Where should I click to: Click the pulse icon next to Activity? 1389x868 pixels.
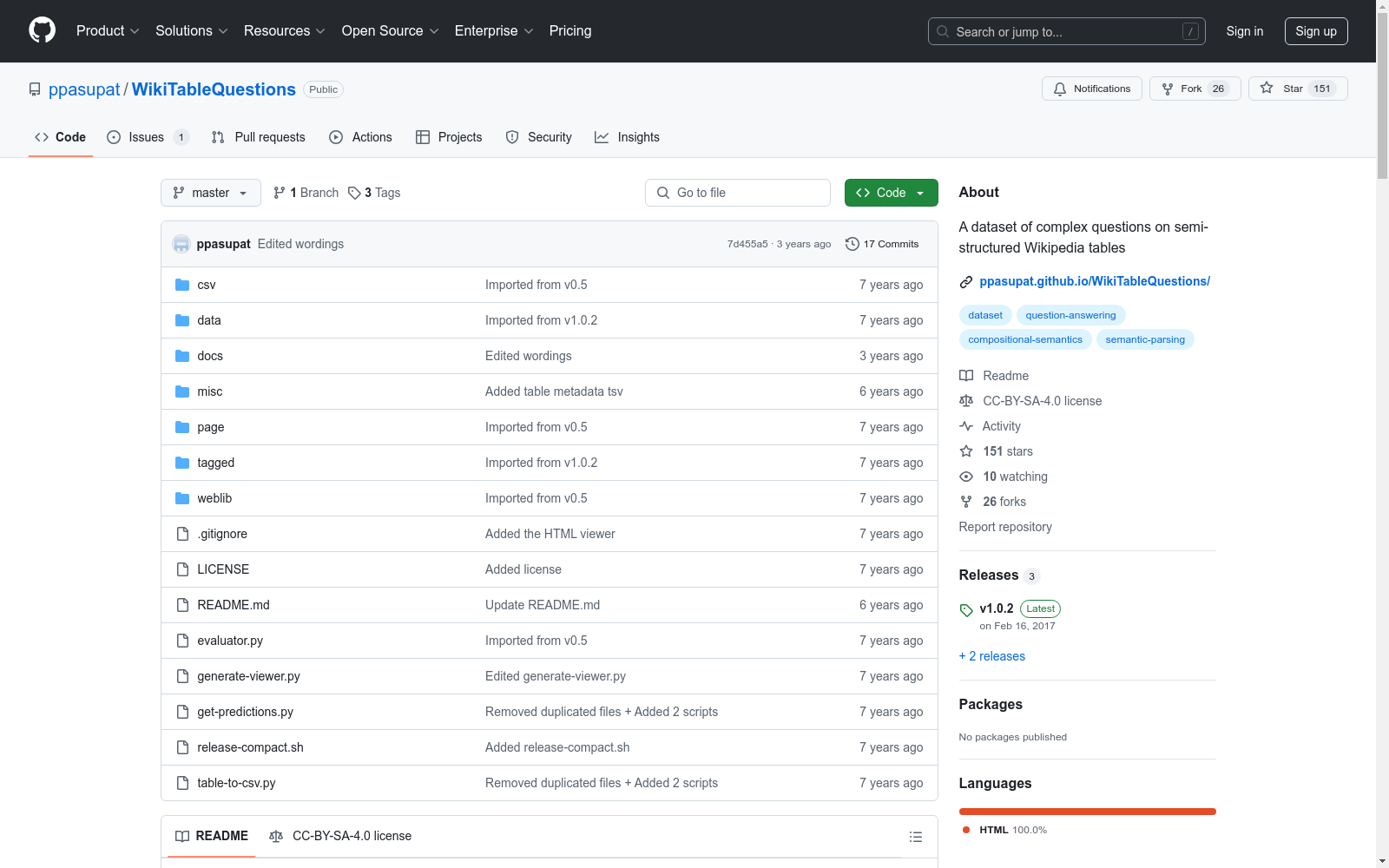pos(966,426)
